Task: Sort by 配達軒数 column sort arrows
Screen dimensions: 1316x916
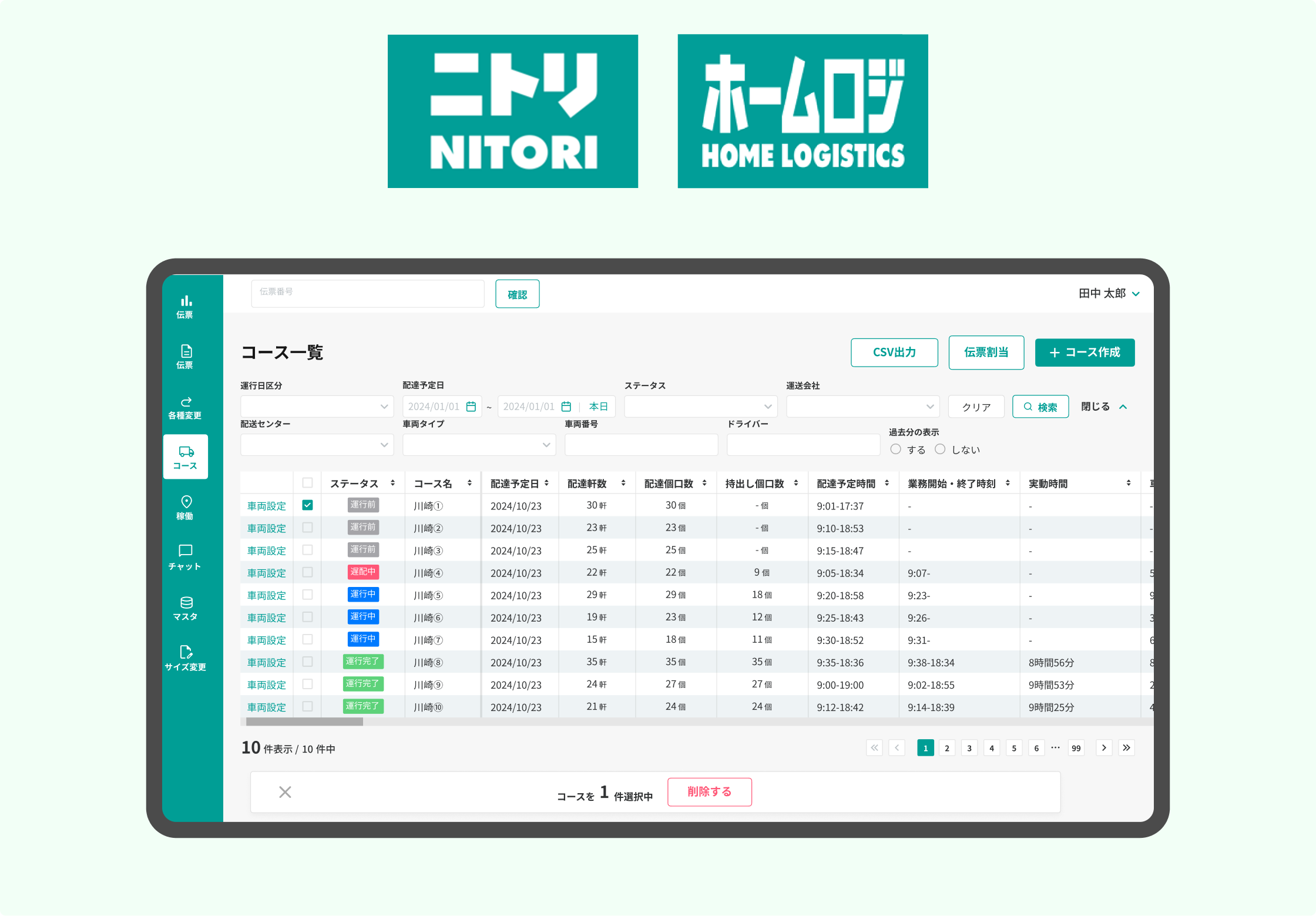Action: click(x=623, y=483)
